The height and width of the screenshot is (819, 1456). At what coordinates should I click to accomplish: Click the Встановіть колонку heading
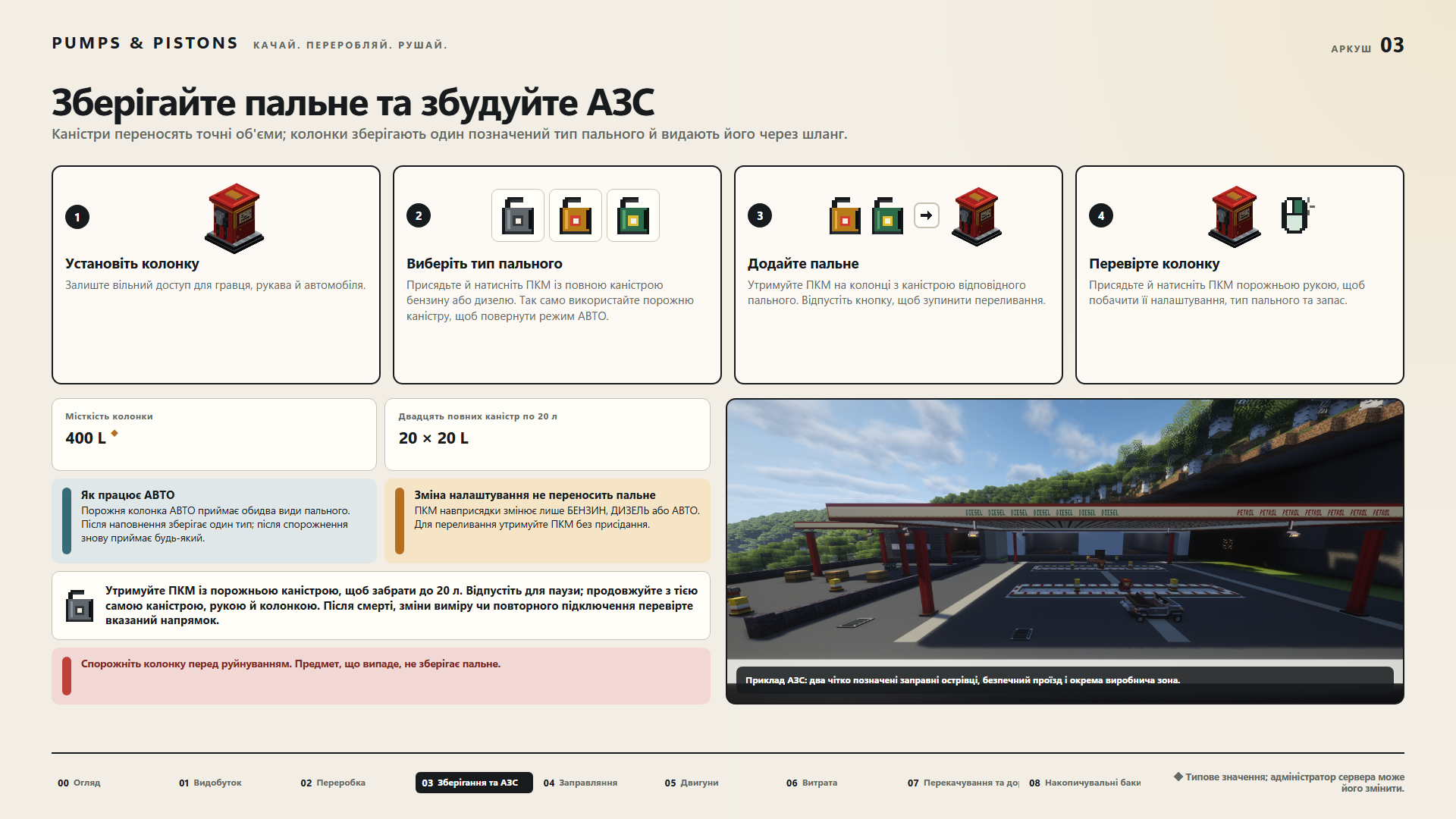click(x=132, y=264)
